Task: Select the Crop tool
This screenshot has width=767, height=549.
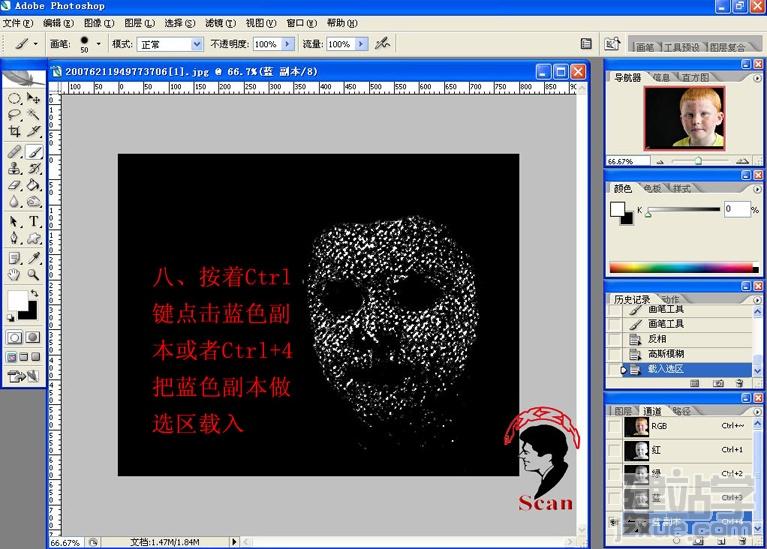Action: (x=15, y=131)
